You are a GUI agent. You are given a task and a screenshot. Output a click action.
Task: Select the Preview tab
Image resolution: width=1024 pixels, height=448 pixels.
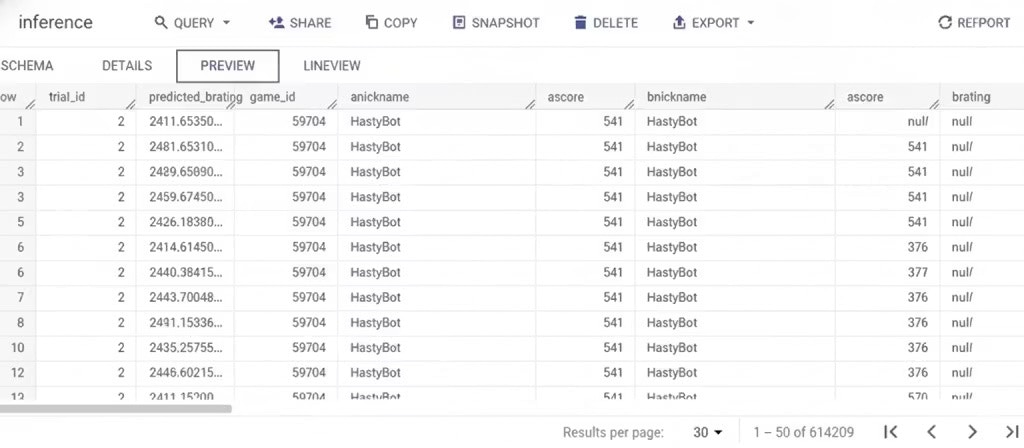coord(227,66)
